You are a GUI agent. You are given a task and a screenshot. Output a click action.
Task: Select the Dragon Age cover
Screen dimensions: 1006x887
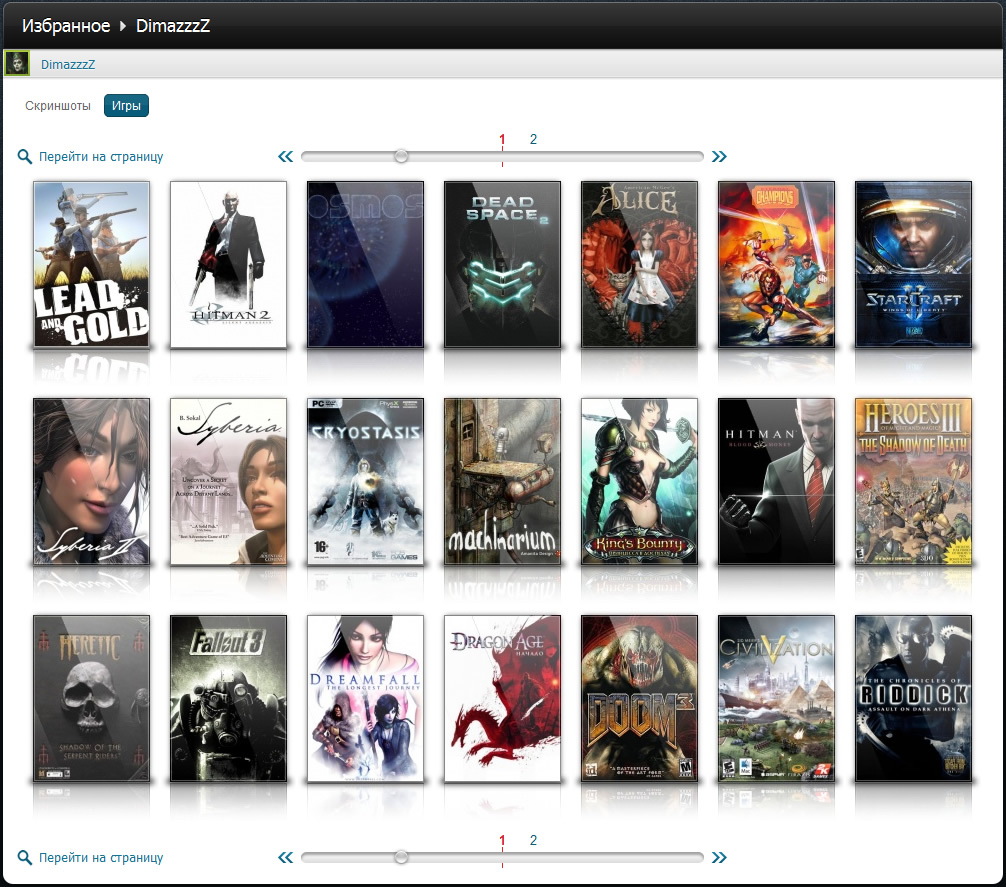[x=502, y=698]
